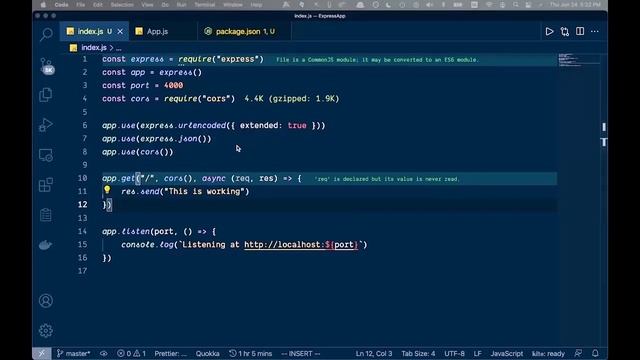Change language mode JavaScript

pos(507,353)
